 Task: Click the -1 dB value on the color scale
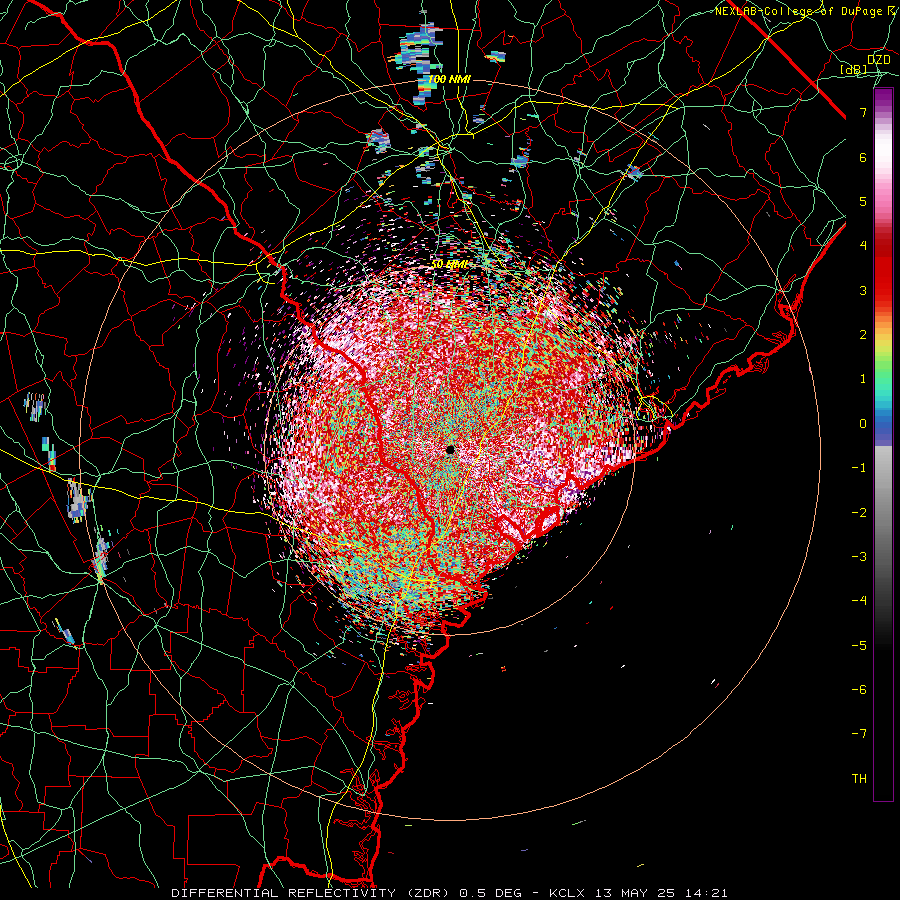point(859,468)
